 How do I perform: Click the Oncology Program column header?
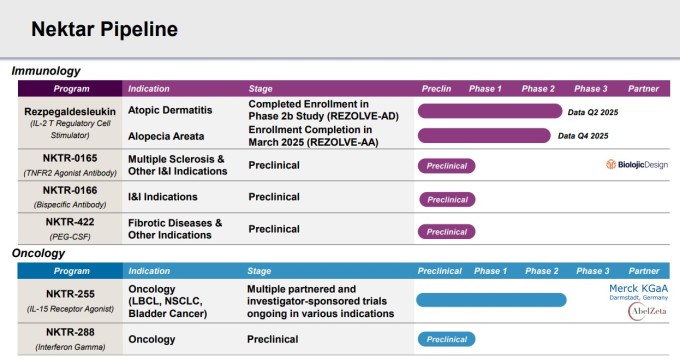pyautogui.click(x=70, y=271)
